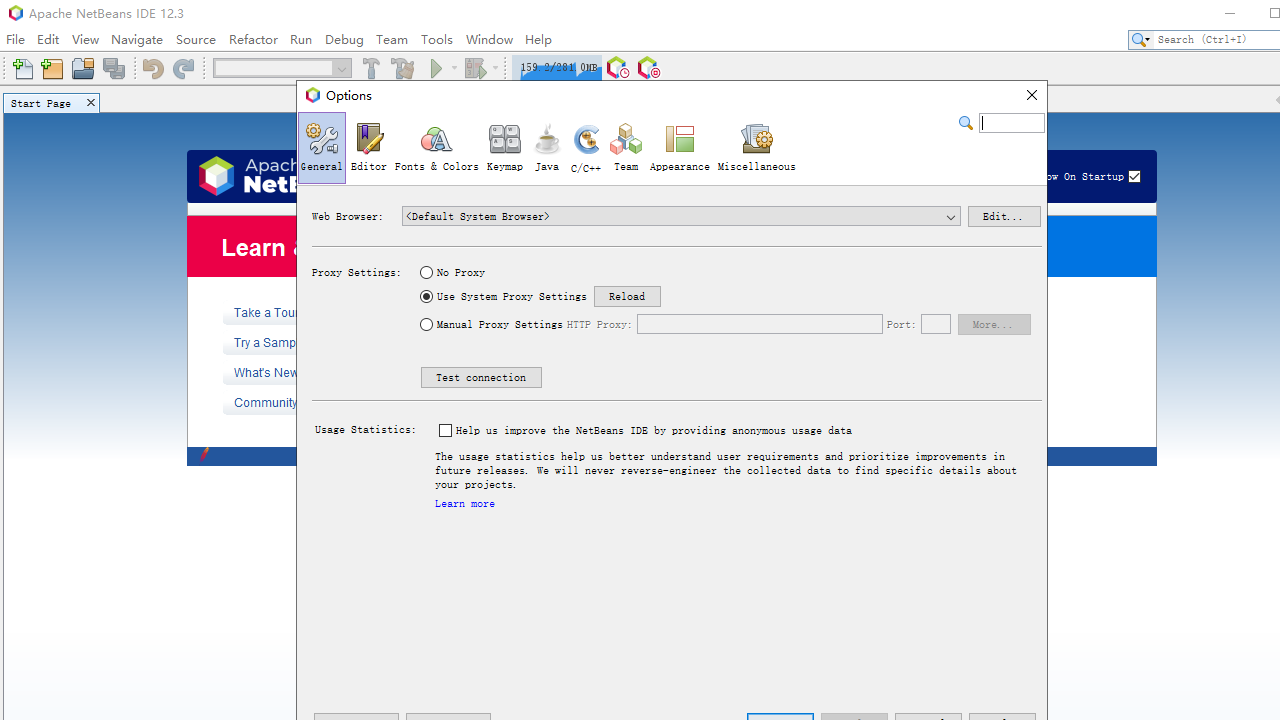
Task: Select the Appearance options category
Action: pyautogui.click(x=679, y=147)
